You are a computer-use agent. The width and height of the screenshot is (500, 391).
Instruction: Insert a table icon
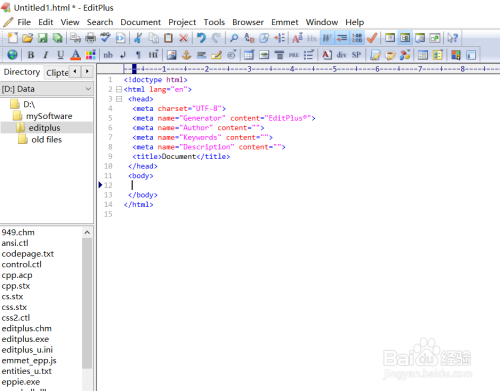[249, 55]
